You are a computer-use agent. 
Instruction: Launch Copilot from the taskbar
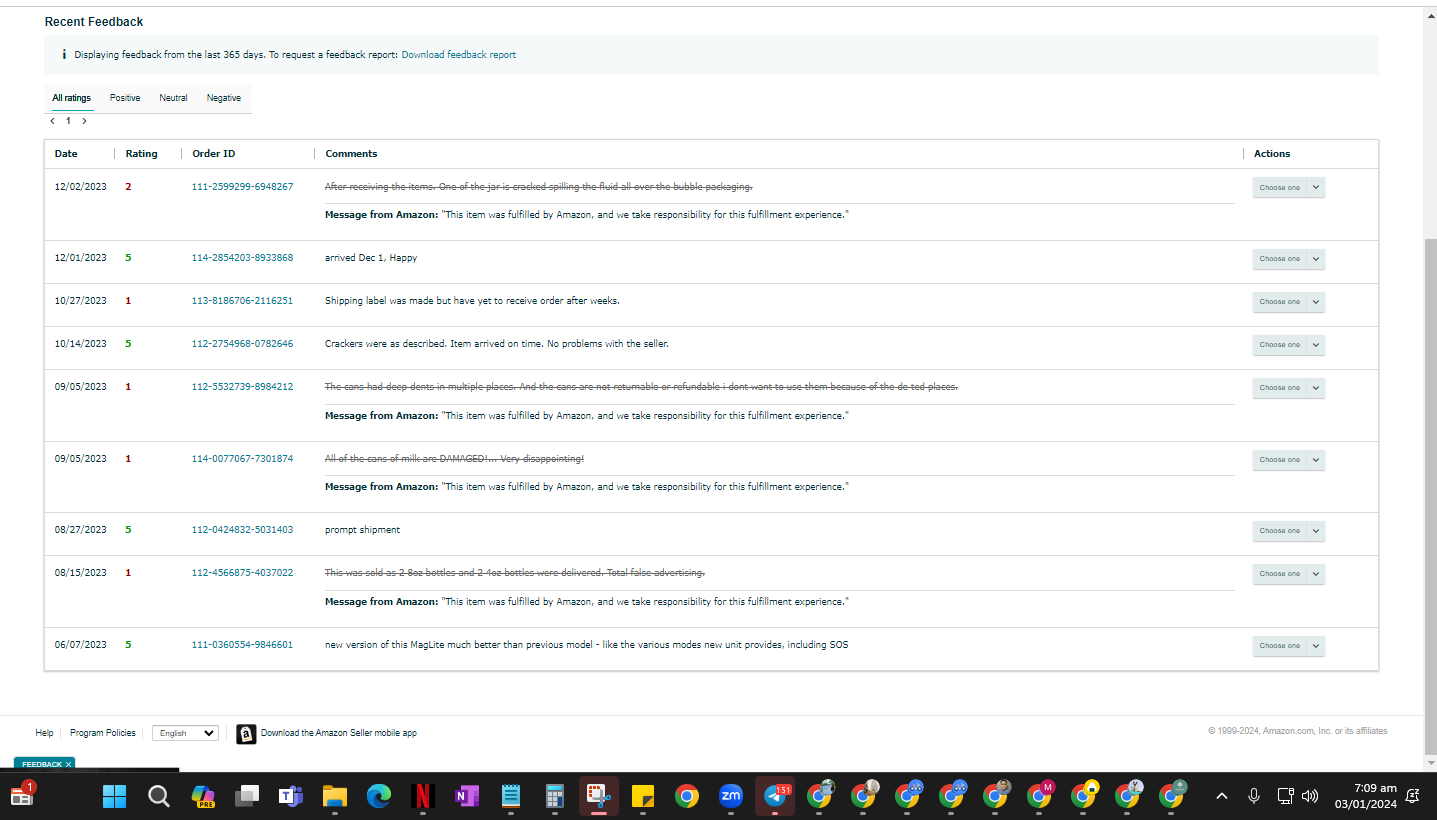click(203, 796)
